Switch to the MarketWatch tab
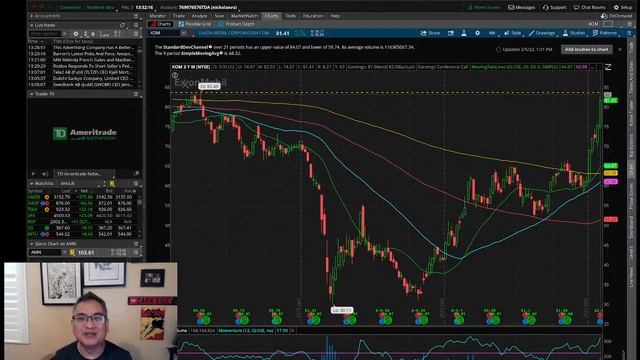The width and height of the screenshot is (640, 360). 244,16
